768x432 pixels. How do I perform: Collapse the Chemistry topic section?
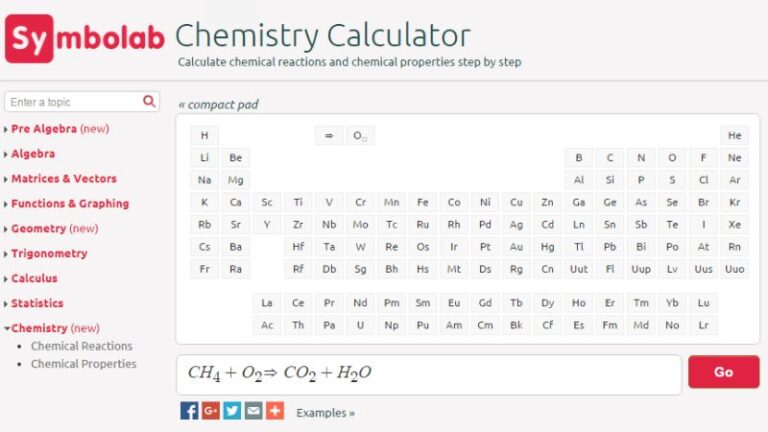coord(40,328)
